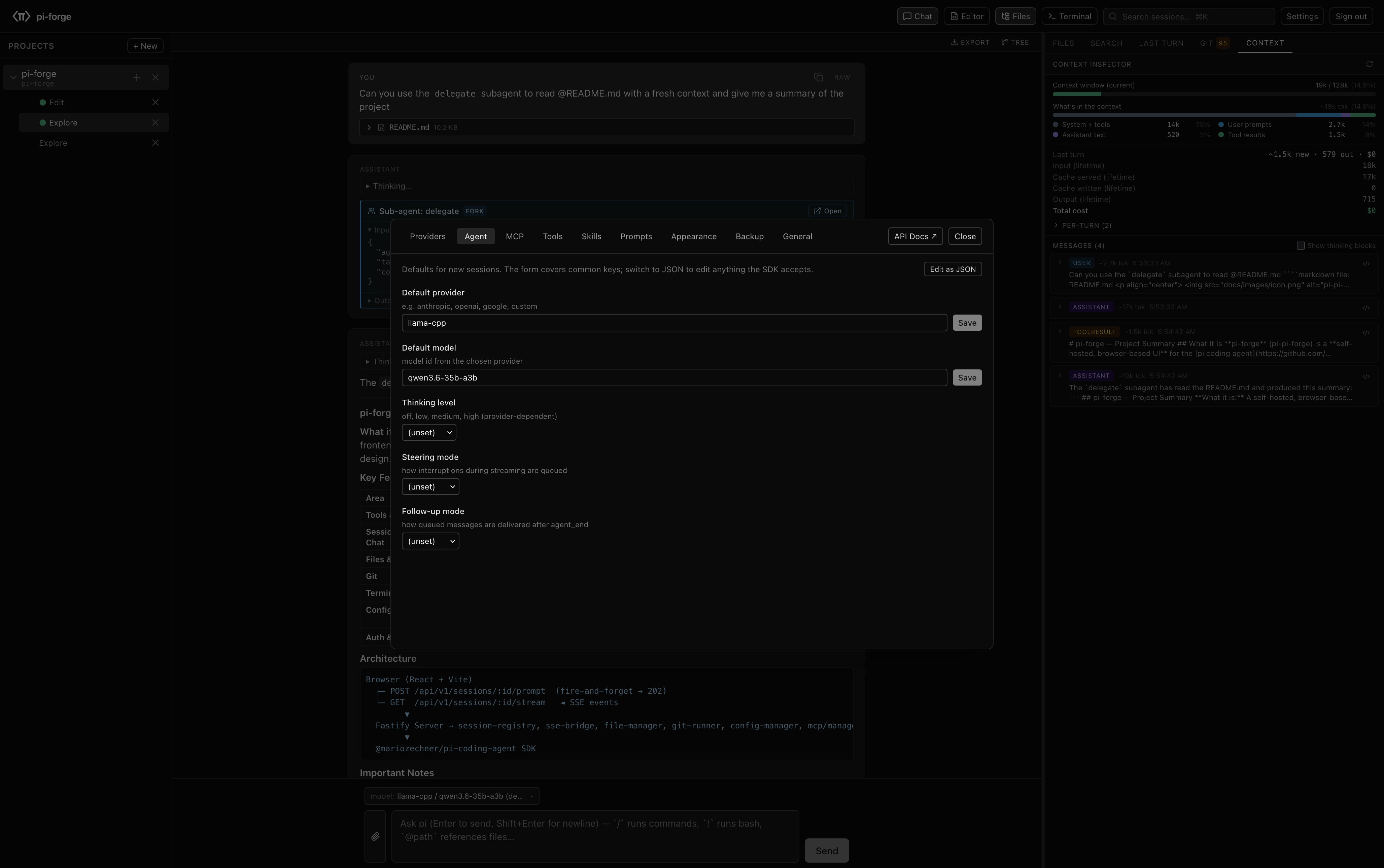Viewport: 1384px width, 868px height.
Task: Switch to Providers settings tab
Action: (x=428, y=237)
